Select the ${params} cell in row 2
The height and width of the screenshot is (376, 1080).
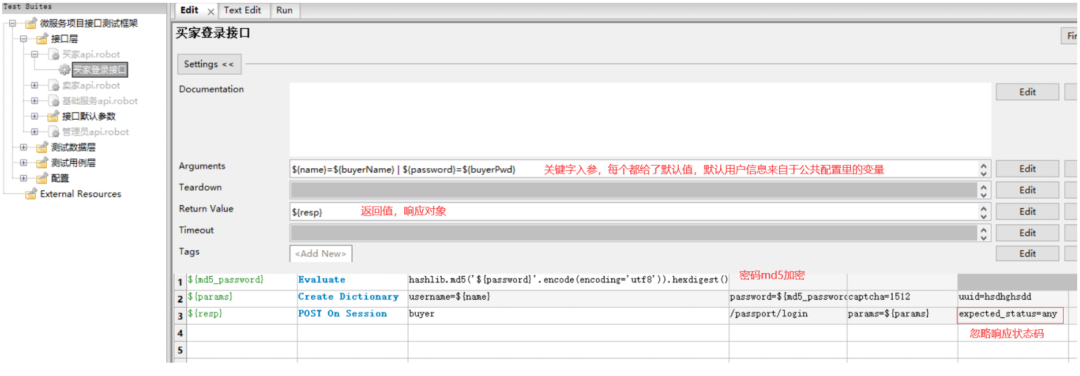coord(241,298)
